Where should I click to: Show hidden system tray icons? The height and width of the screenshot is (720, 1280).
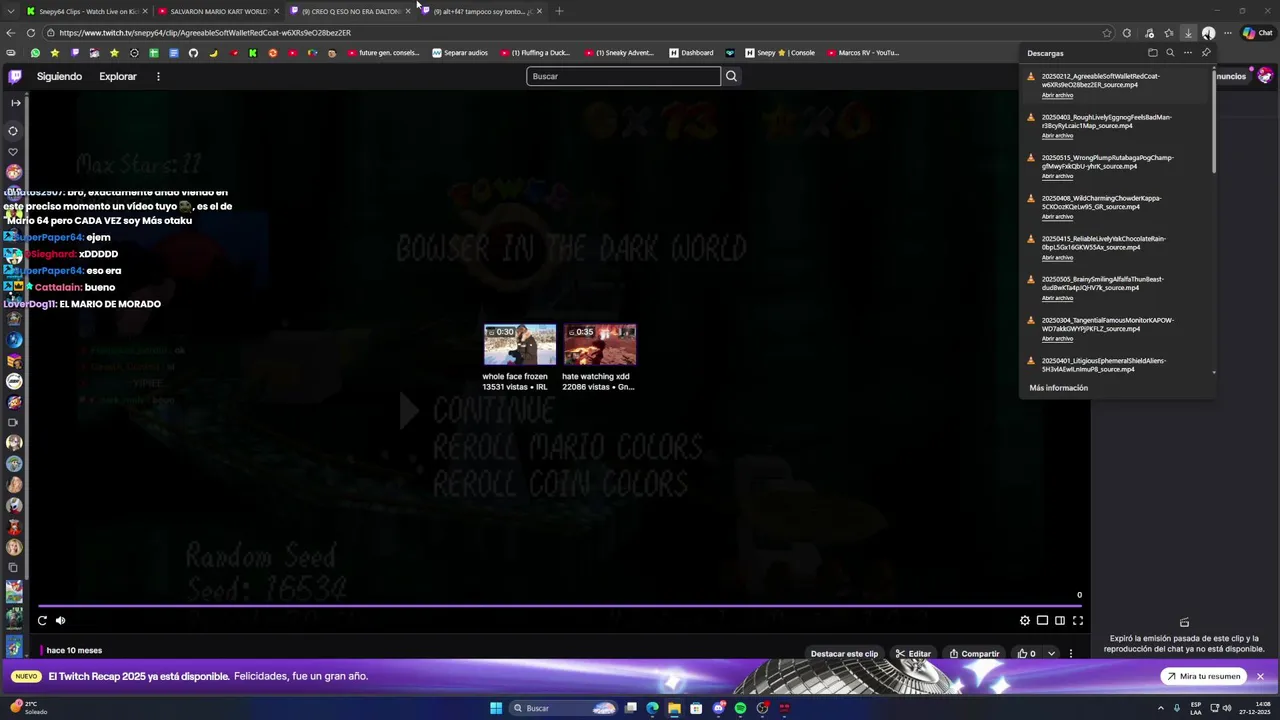1161,708
